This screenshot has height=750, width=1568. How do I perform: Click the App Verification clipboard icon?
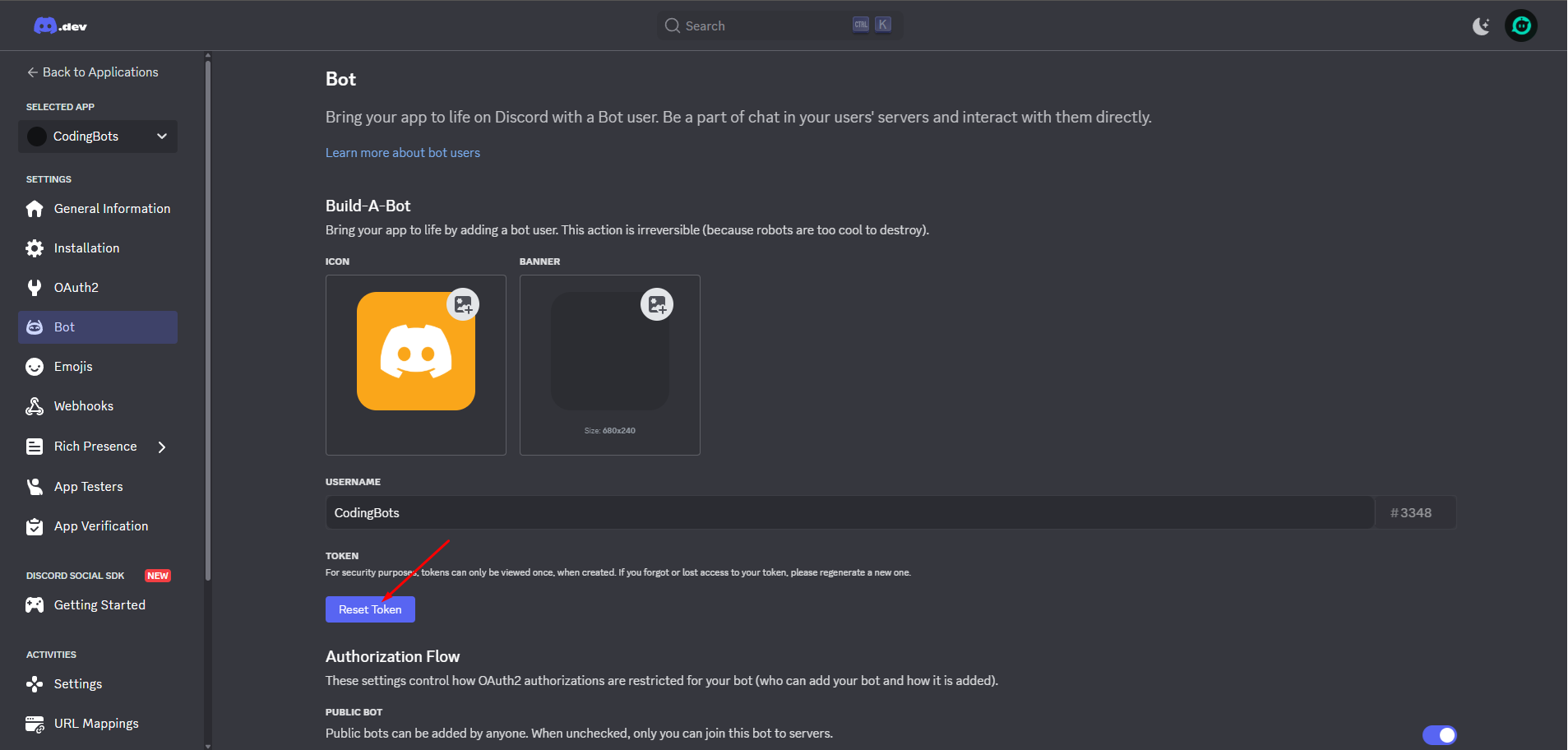[35, 526]
